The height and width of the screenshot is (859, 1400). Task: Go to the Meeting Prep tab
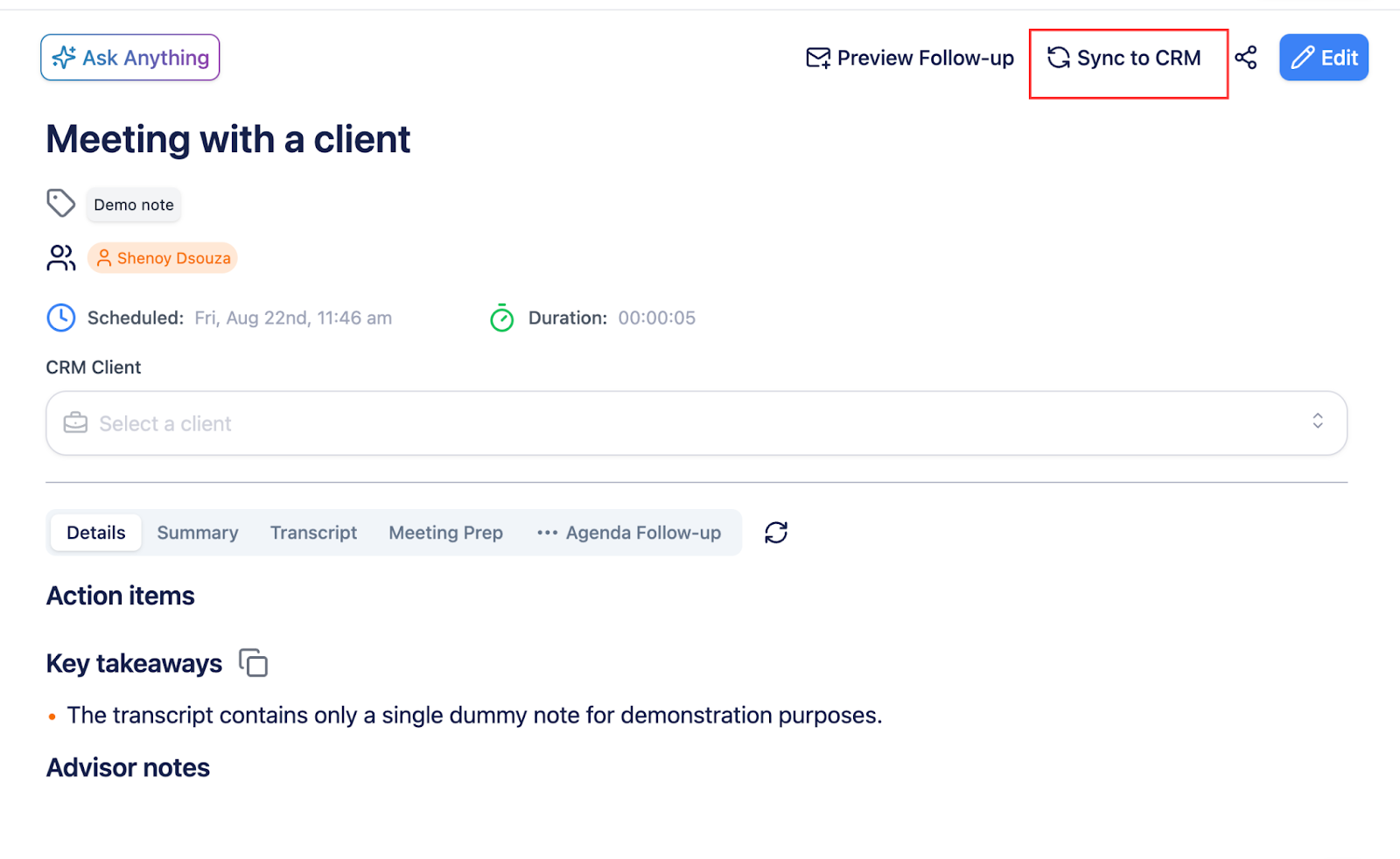coord(445,533)
